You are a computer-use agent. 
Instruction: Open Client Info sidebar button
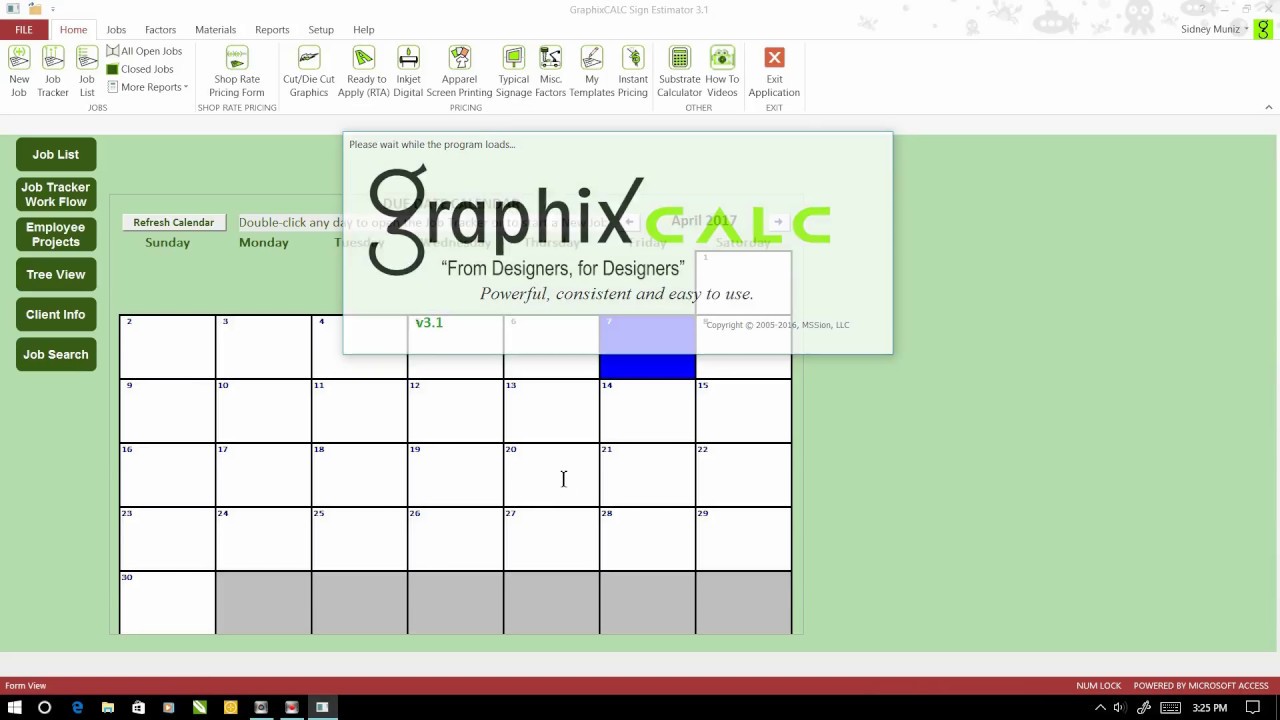coord(56,314)
